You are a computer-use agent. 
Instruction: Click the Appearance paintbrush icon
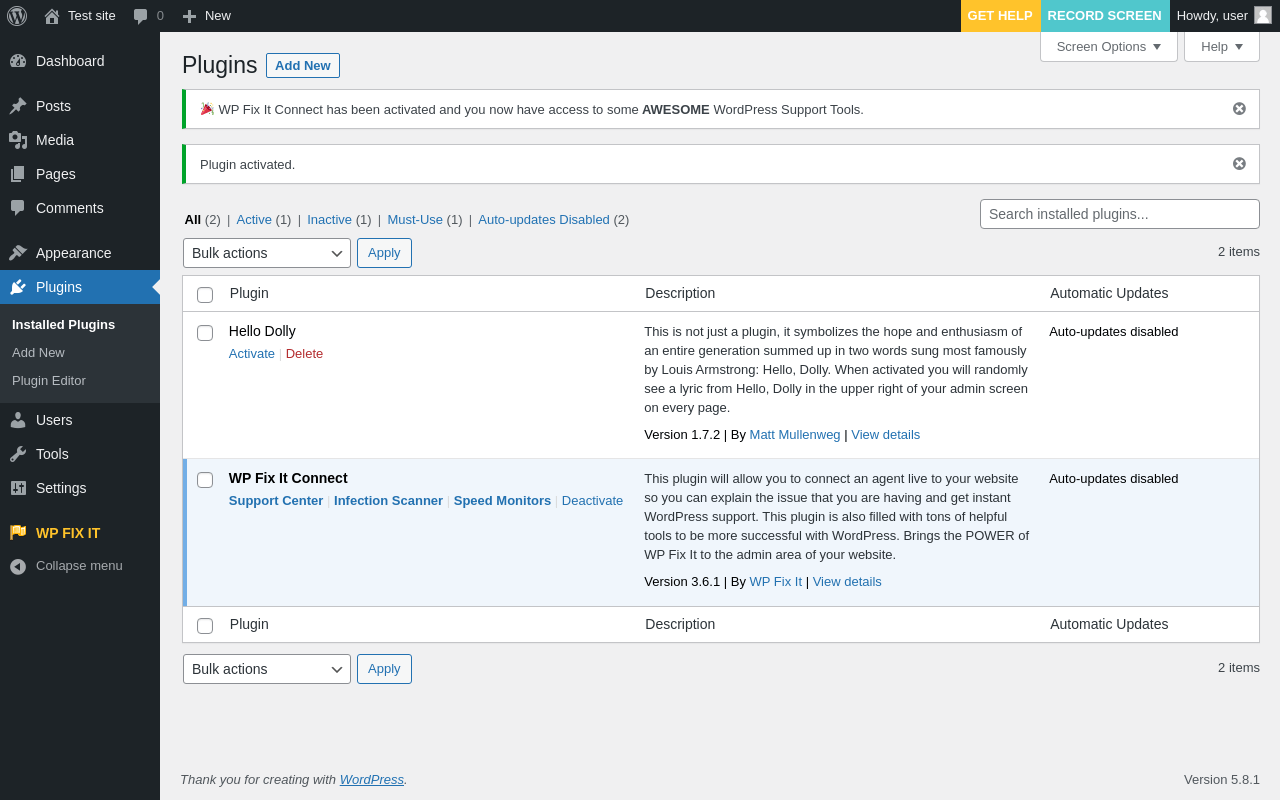pyautogui.click(x=18, y=253)
